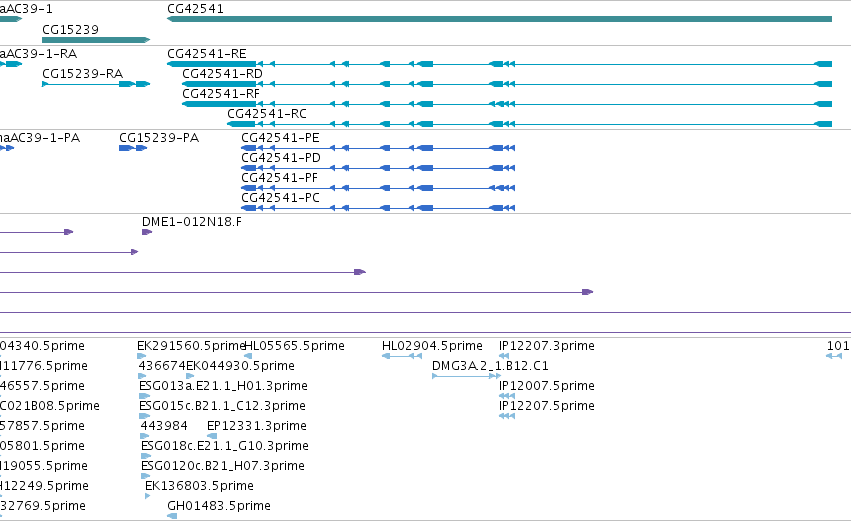Select the long CG42541 gene bar
The height and width of the screenshot is (521, 851).
click(499, 19)
